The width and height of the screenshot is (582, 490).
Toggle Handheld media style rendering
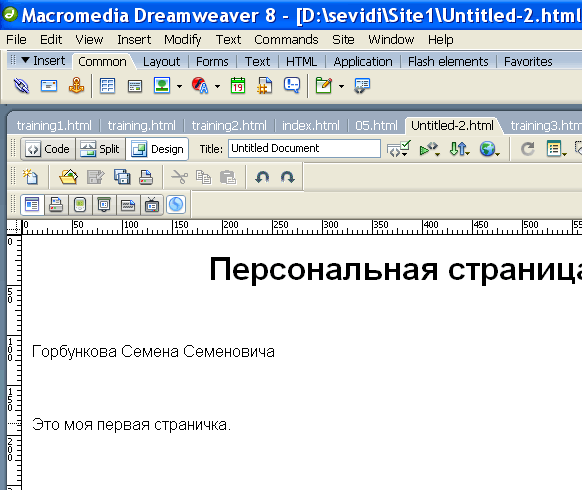[x=80, y=205]
